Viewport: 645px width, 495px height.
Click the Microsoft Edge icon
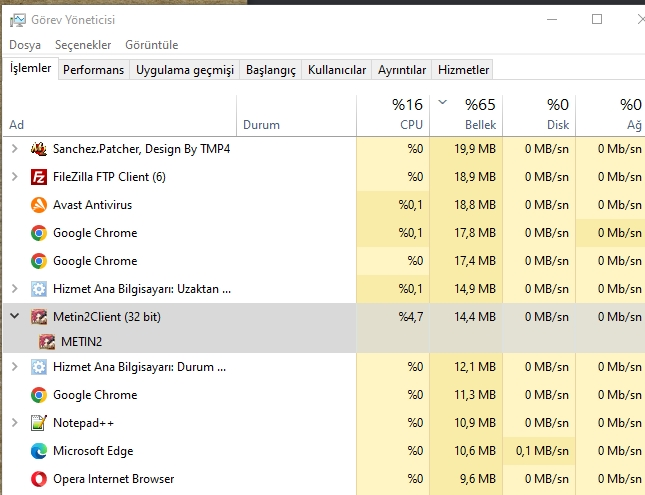click(39, 451)
